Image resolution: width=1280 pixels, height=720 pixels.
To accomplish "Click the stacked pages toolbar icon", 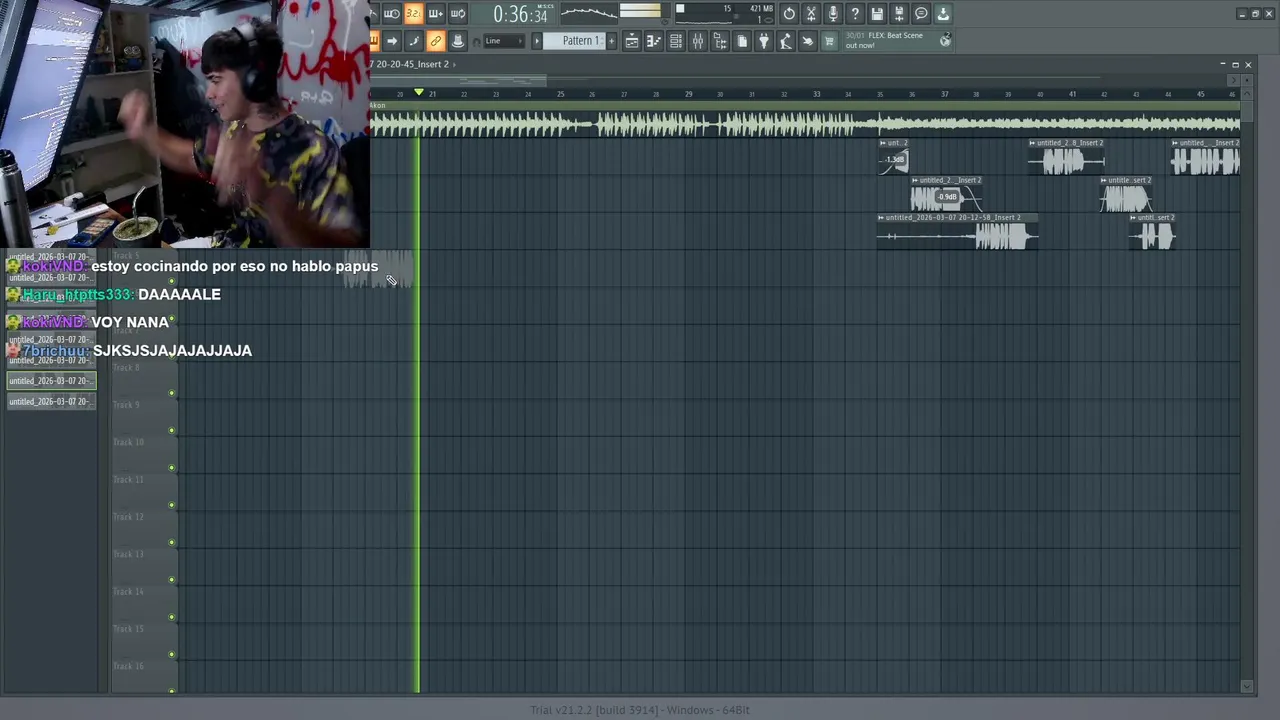I will 742,41.
